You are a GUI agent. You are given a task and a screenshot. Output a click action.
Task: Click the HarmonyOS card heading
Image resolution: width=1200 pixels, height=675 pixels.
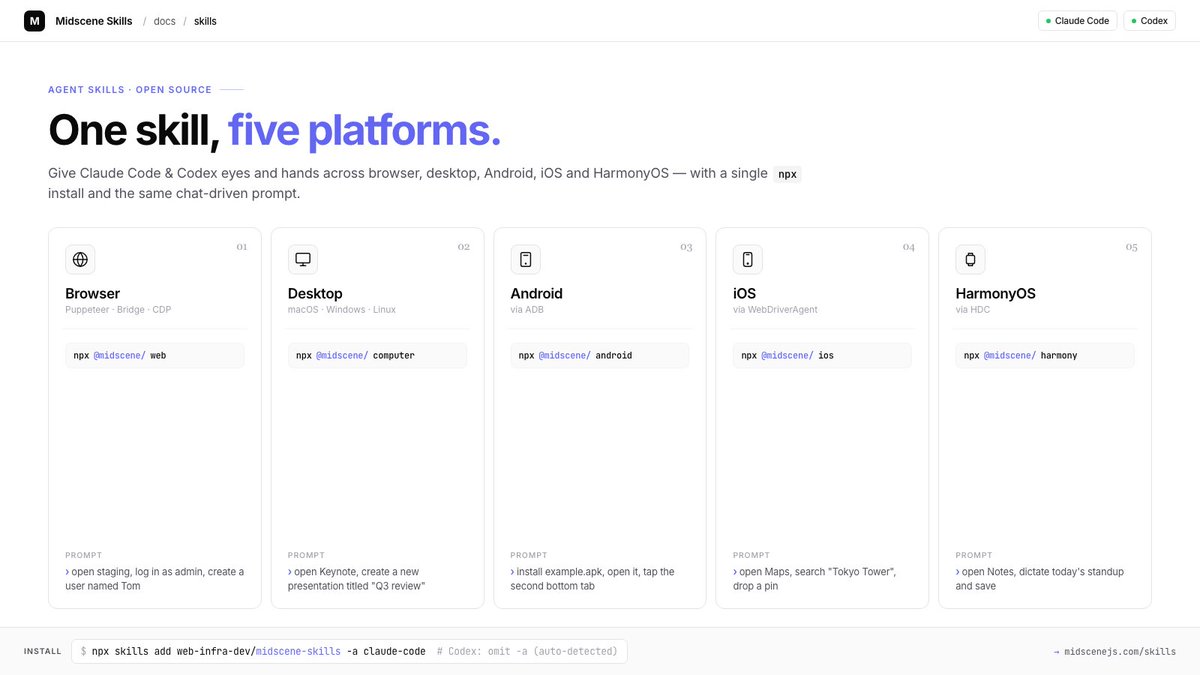pos(995,294)
